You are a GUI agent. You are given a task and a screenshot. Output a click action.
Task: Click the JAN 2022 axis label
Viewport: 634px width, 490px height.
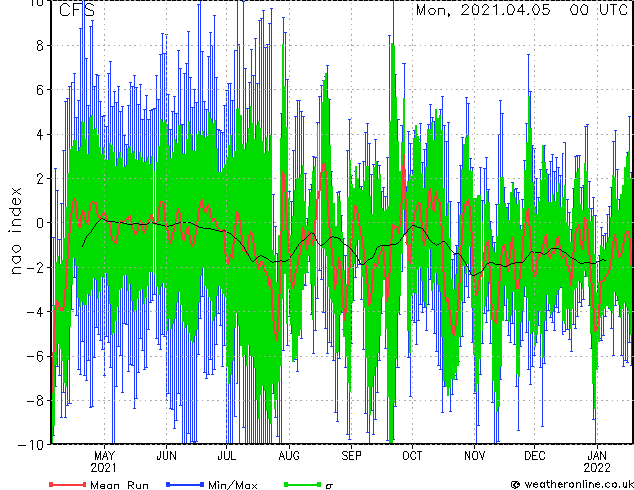click(597, 462)
